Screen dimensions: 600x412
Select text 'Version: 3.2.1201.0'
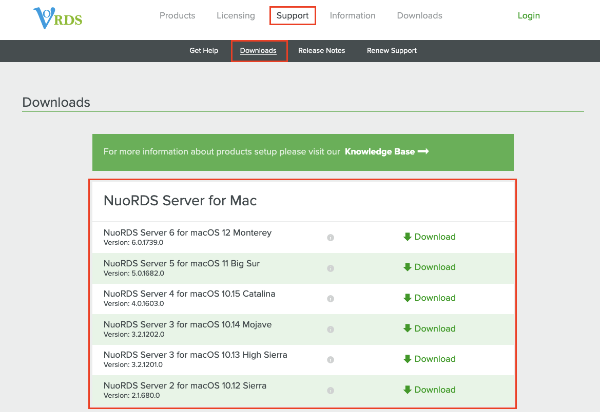point(133,365)
